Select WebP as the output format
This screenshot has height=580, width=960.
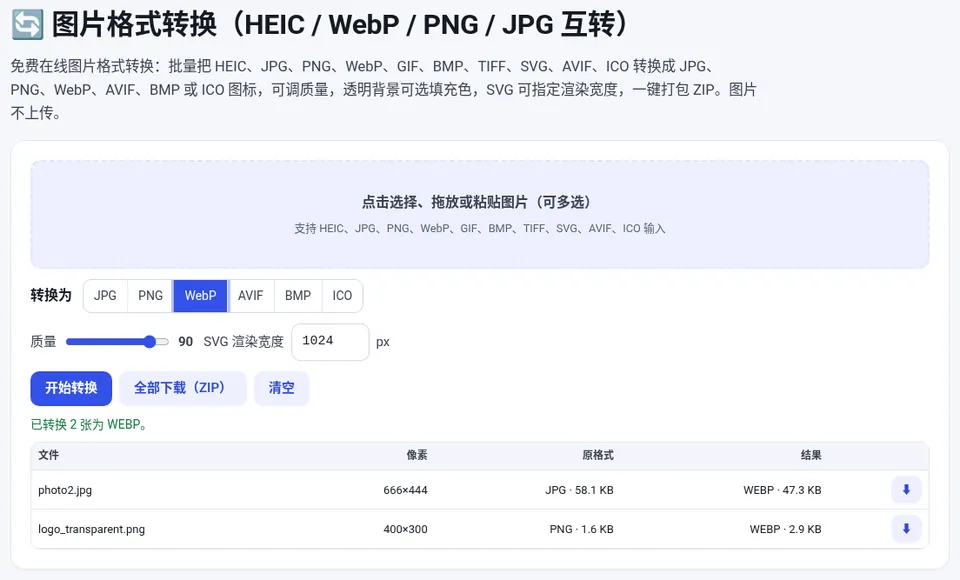(x=200, y=296)
